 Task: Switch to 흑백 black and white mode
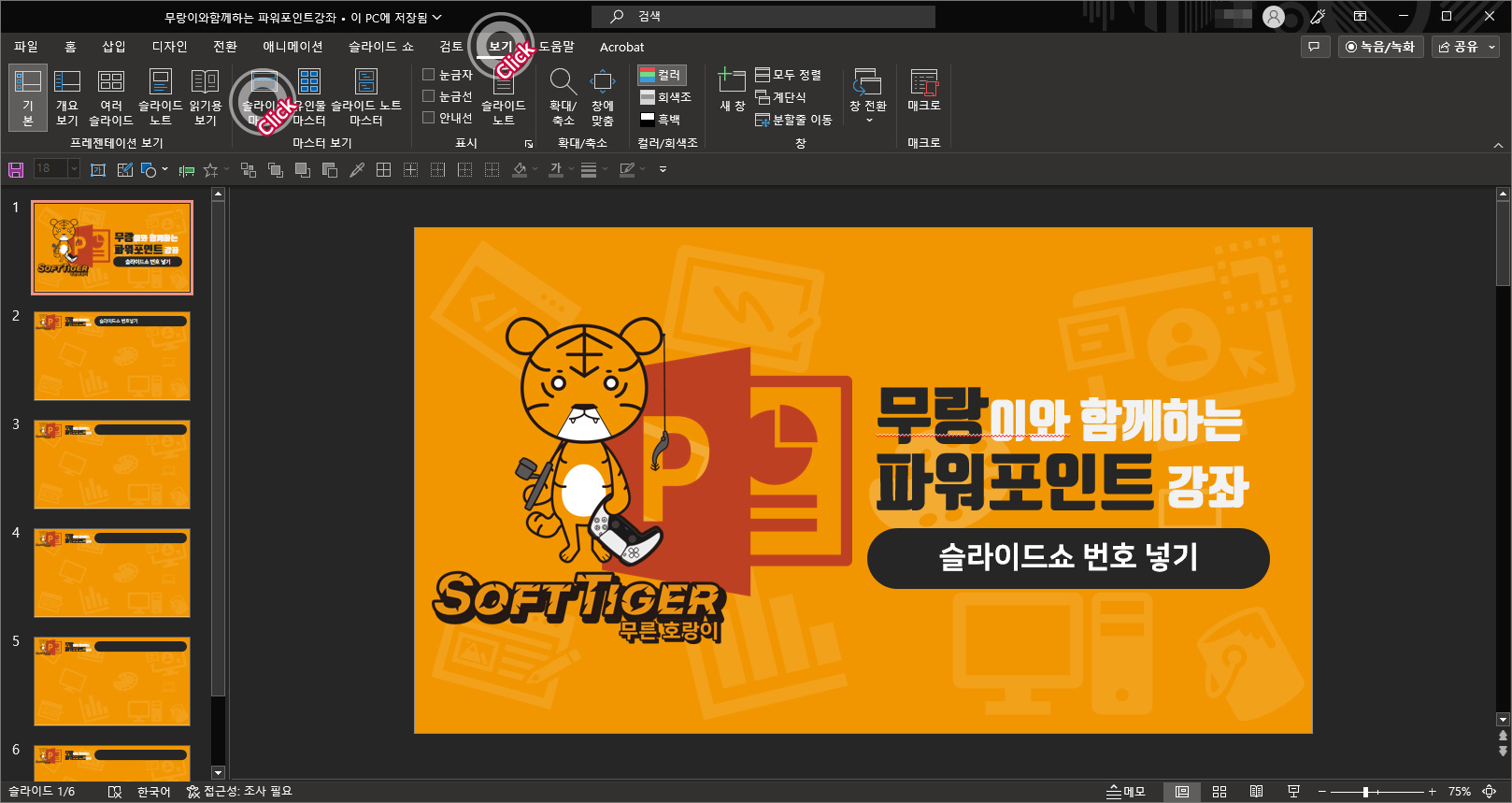660,120
